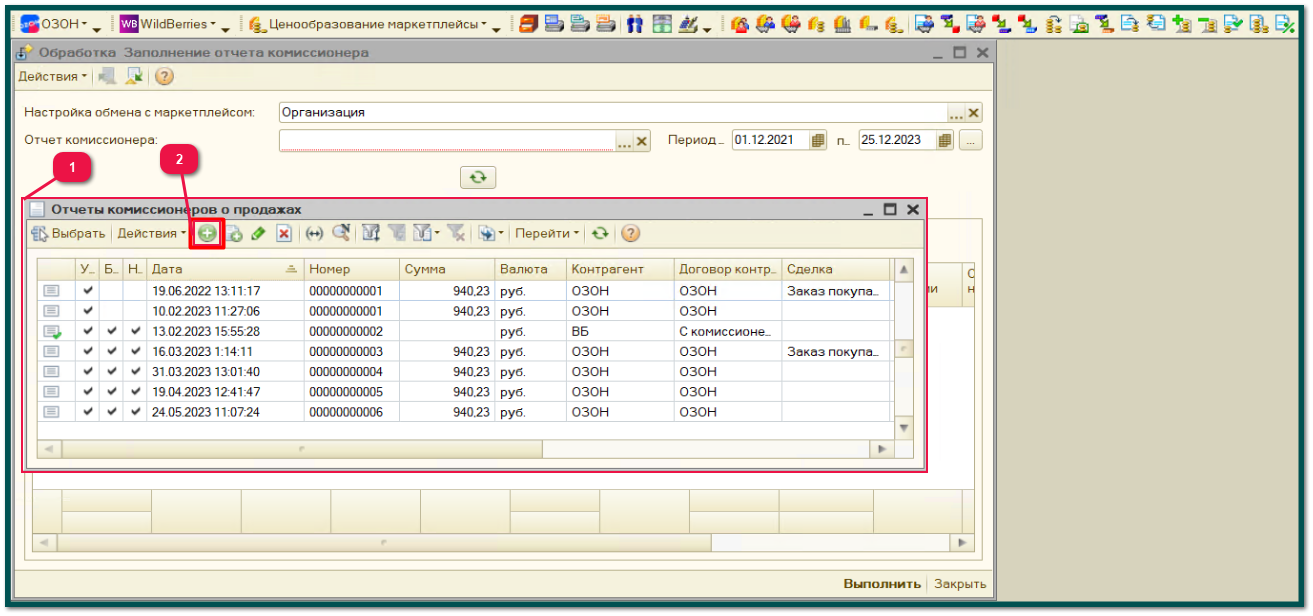Click the Контрагент column header
Screen dimensions: 1313x616
[x=620, y=269]
